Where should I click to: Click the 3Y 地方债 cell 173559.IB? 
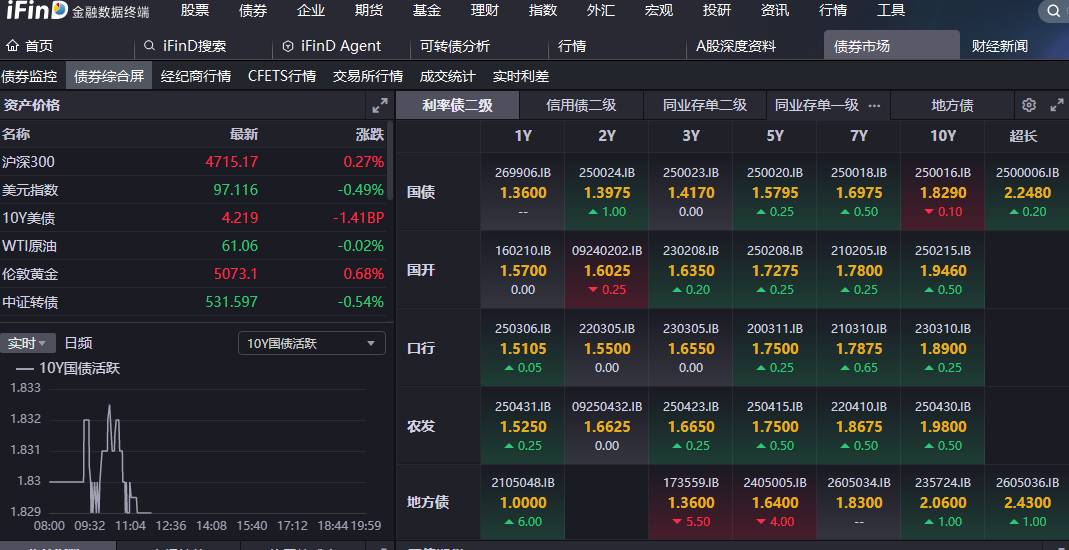[x=691, y=502]
